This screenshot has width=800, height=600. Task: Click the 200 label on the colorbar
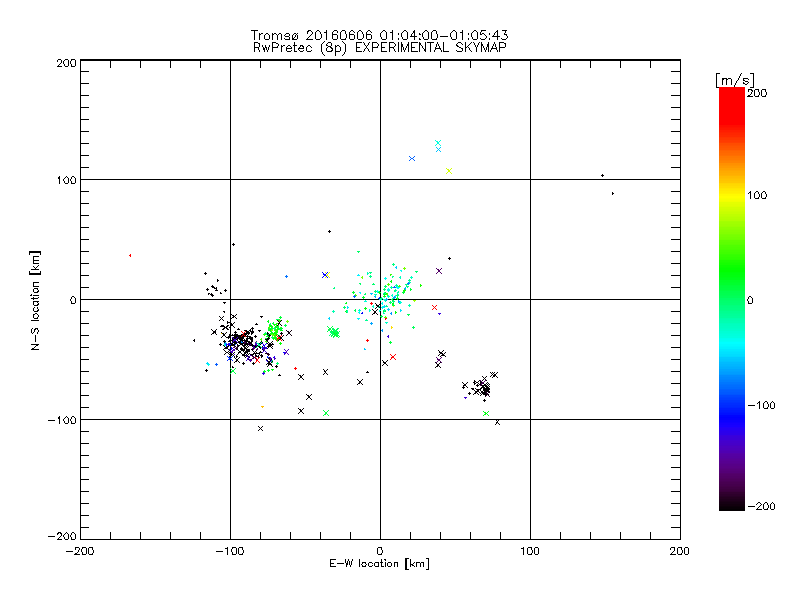click(757, 93)
